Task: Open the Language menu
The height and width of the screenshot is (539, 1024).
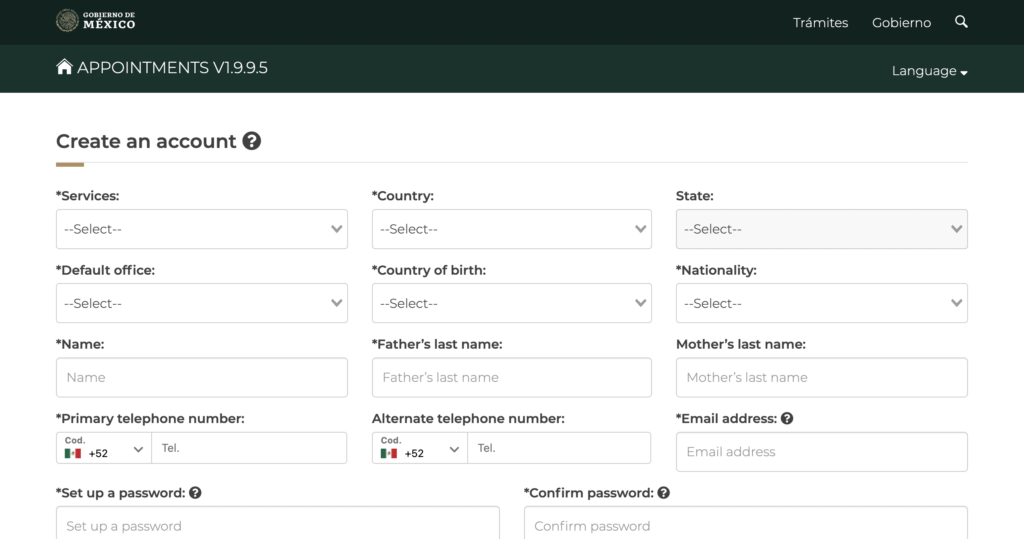Action: [929, 71]
